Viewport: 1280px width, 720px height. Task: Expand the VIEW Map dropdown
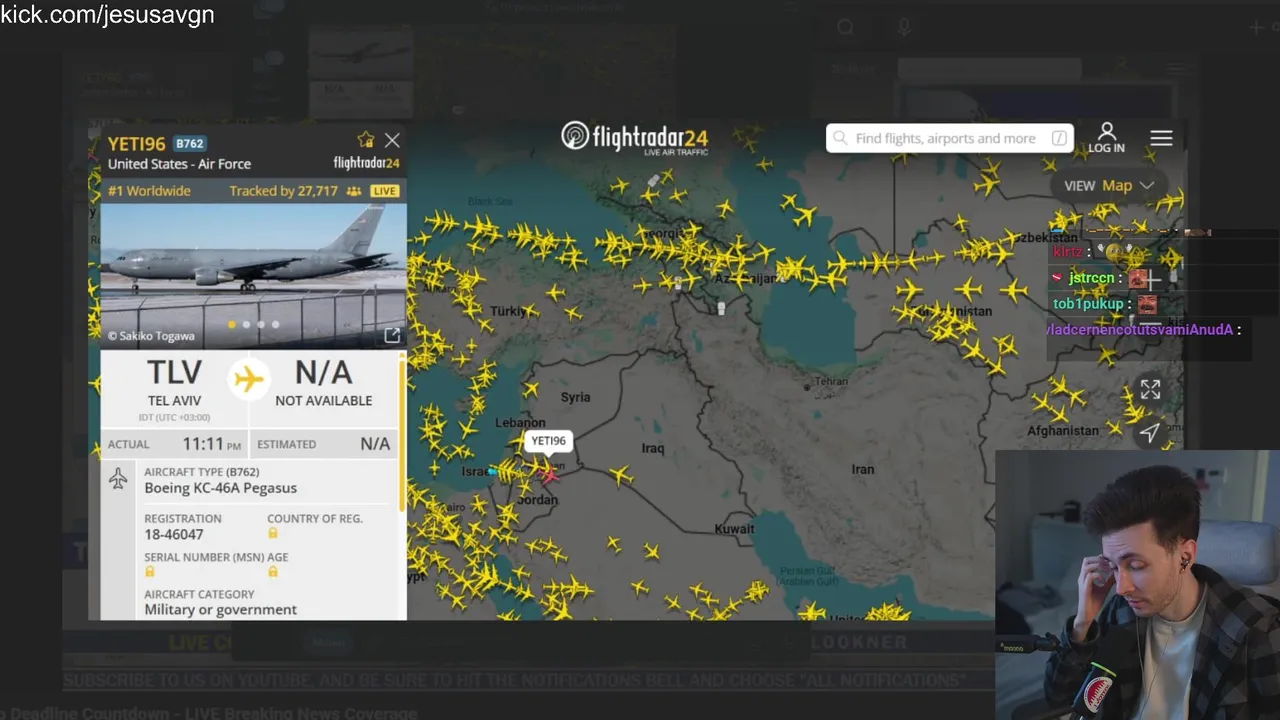pyautogui.click(x=1109, y=185)
